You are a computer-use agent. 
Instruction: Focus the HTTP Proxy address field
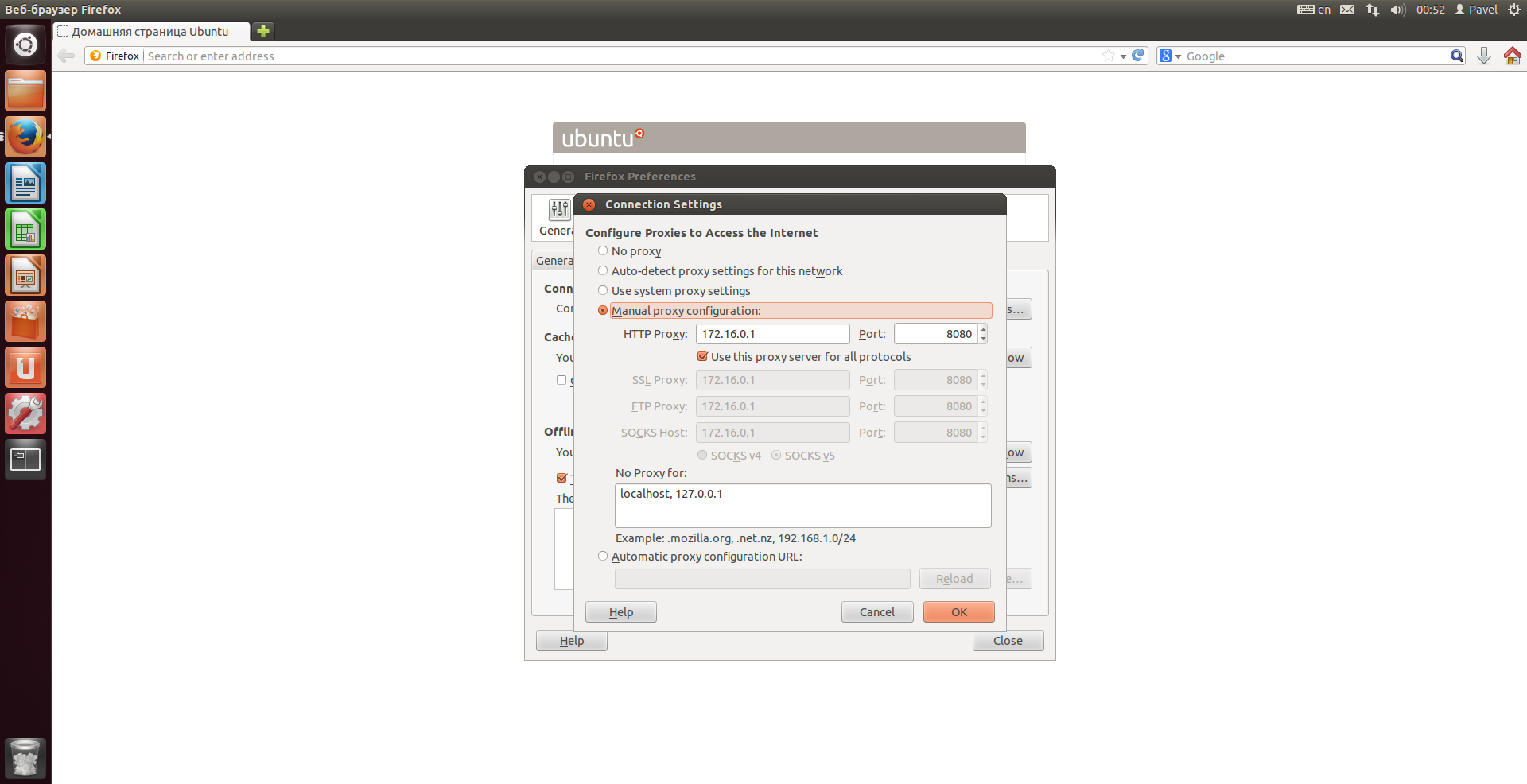pyautogui.click(x=773, y=334)
